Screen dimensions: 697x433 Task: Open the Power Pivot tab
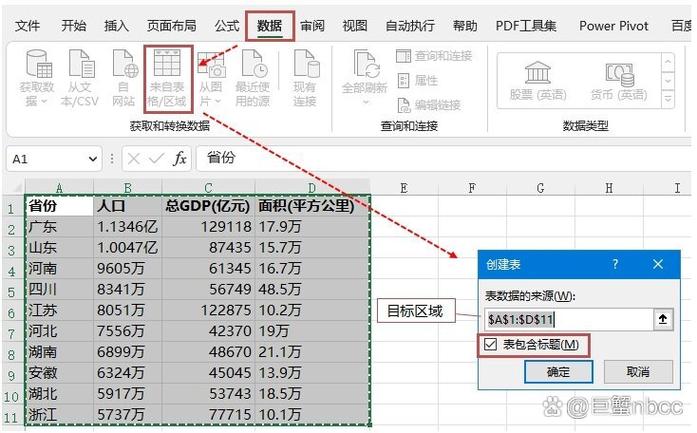click(x=613, y=26)
